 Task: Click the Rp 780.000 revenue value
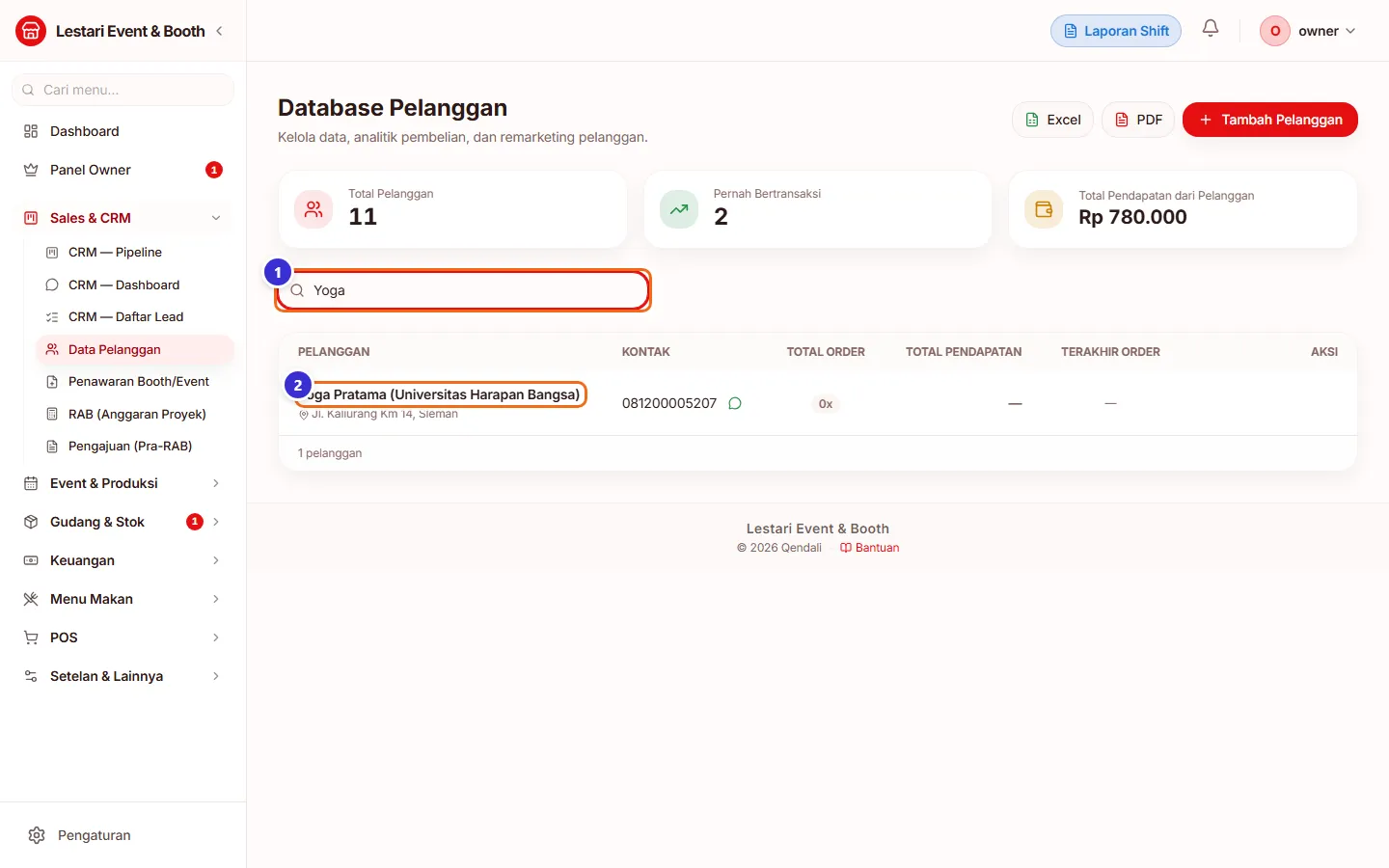[x=1132, y=217]
